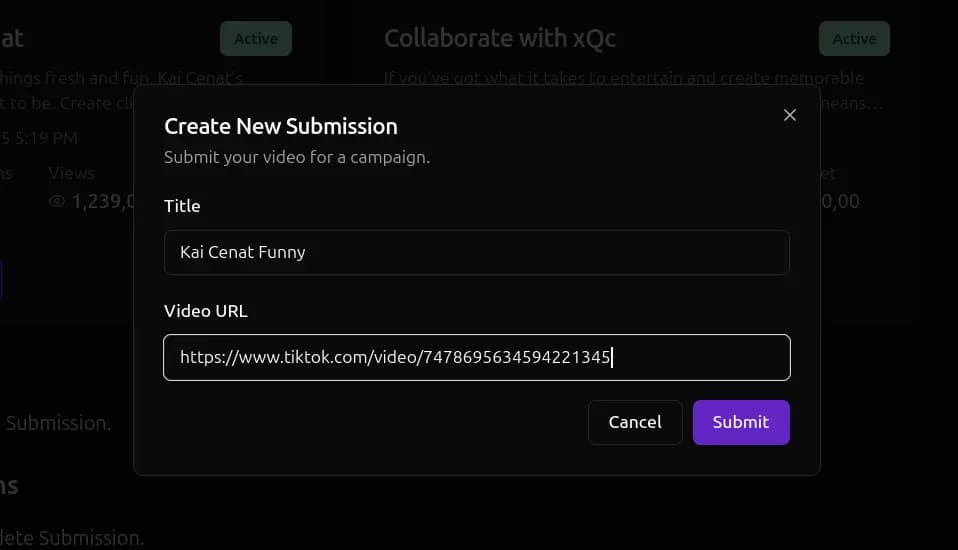The width and height of the screenshot is (958, 550).
Task: Open the Collaborate with xQc campaign
Action: [499, 39]
